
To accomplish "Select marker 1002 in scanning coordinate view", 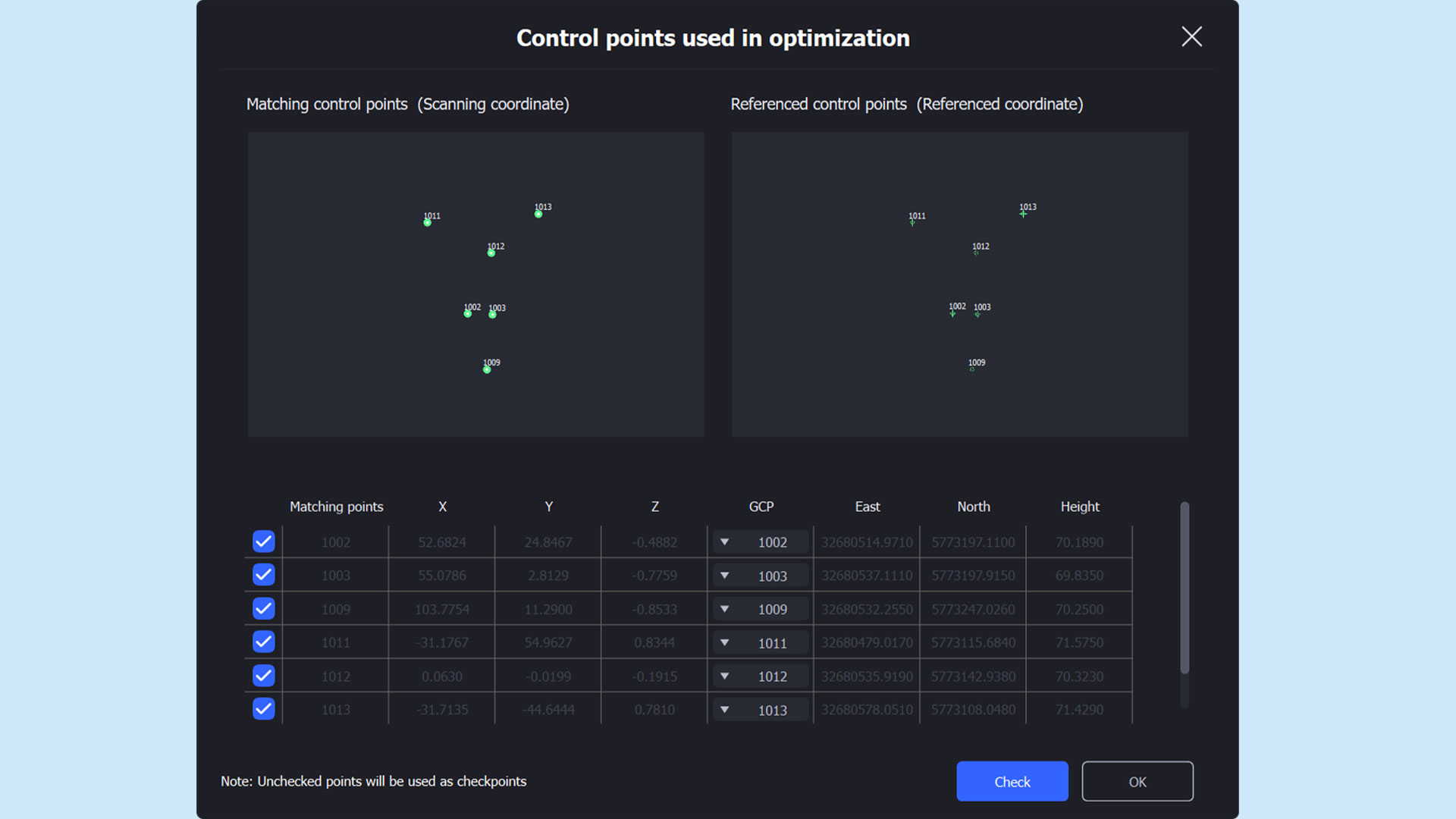I will [x=468, y=314].
